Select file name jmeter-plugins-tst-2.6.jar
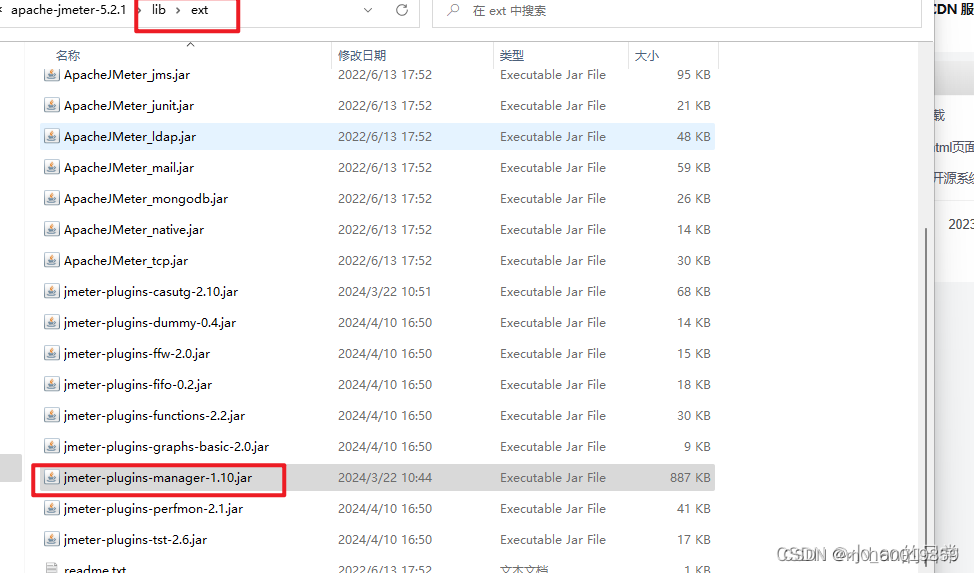Screen dimensions: 974x573 coord(135,539)
